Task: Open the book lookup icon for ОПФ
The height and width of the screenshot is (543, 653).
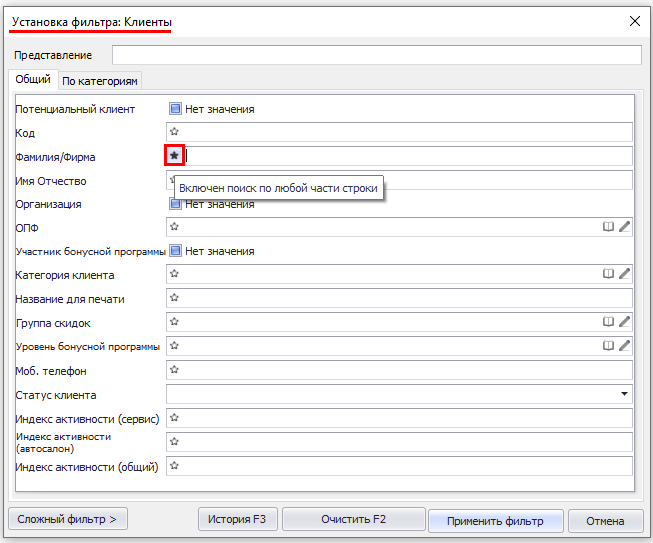Action: coord(608,227)
